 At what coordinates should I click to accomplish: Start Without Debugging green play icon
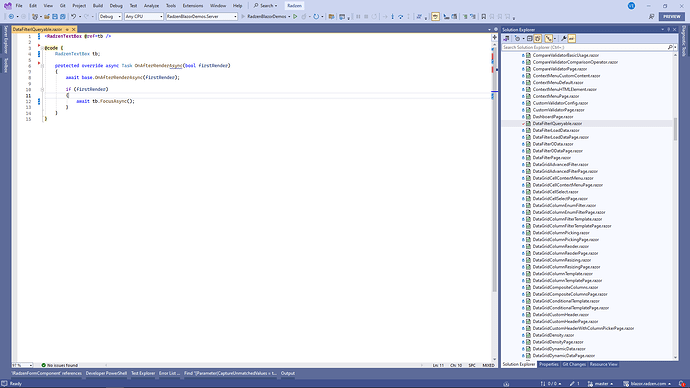click(295, 16)
